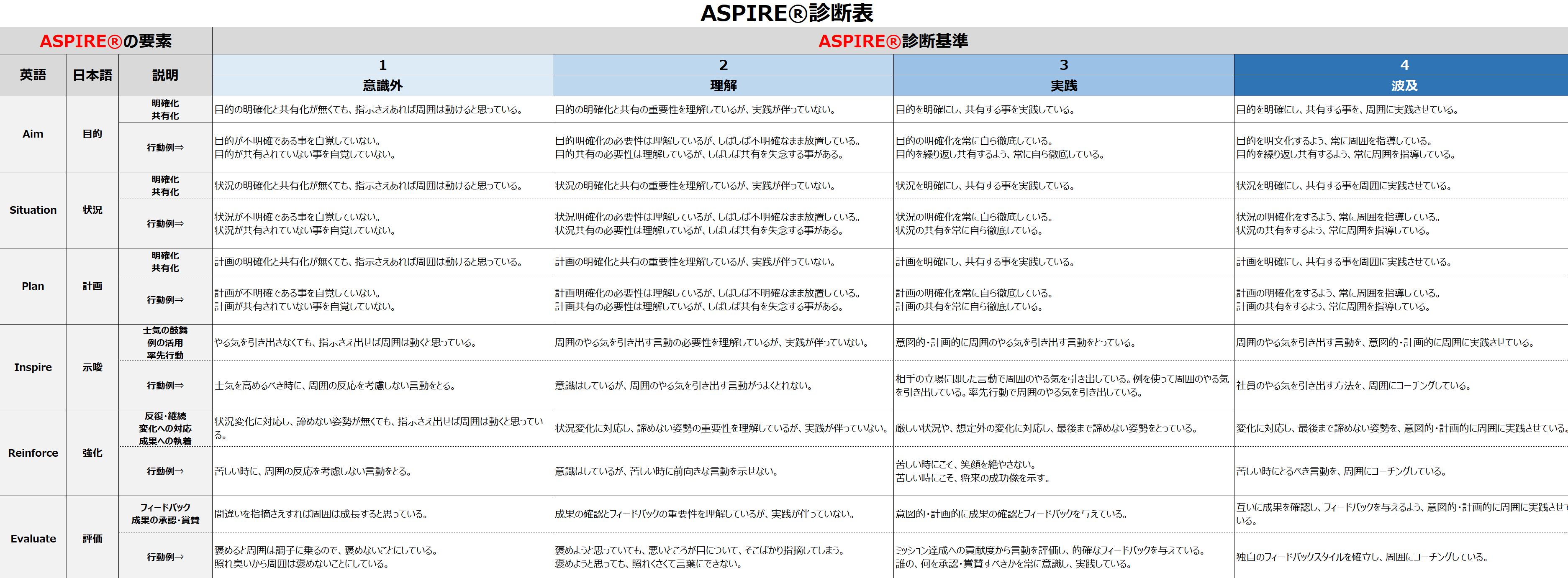Click the "日本語" column header

click(x=92, y=75)
